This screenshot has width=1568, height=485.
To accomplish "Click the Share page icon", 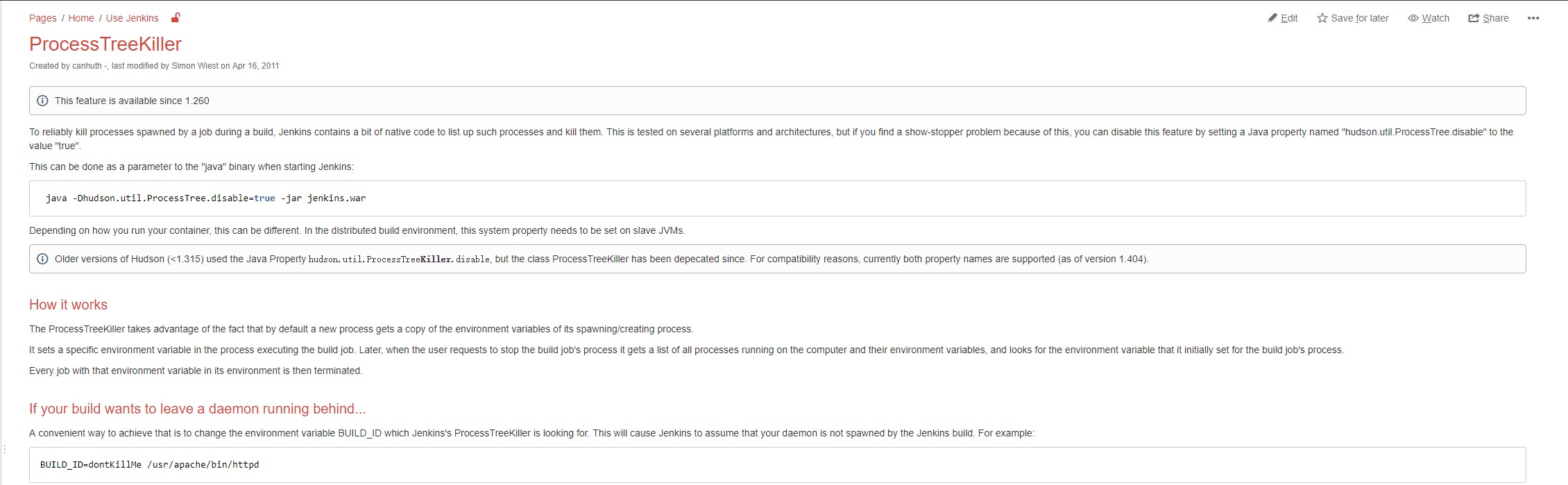I will click(x=1474, y=18).
